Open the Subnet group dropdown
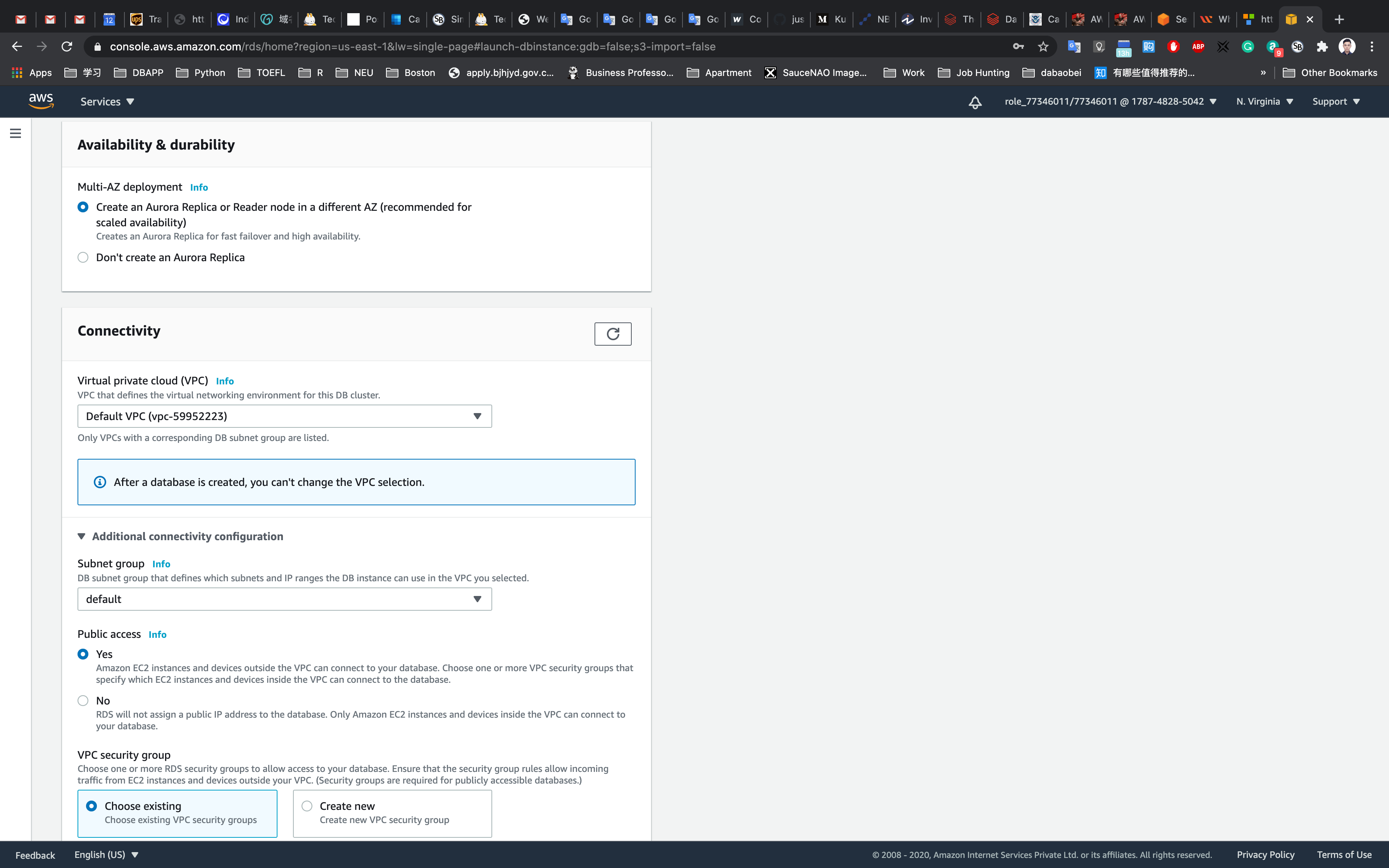The width and height of the screenshot is (1389, 868). point(284,599)
